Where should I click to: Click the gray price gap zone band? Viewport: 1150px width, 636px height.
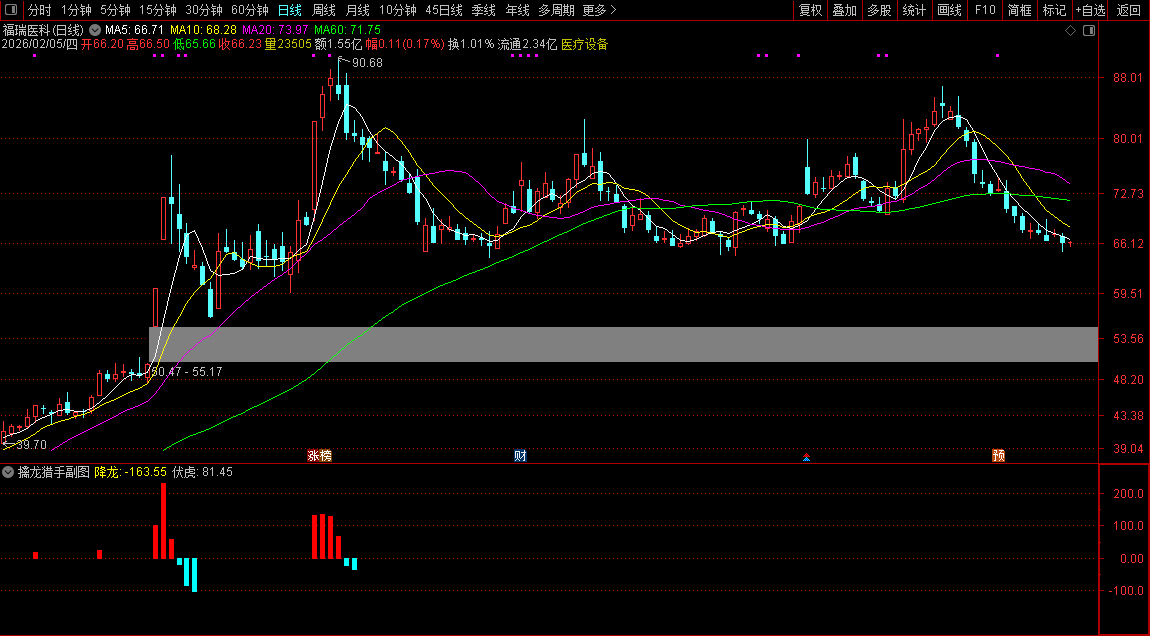pyautogui.click(x=622, y=344)
